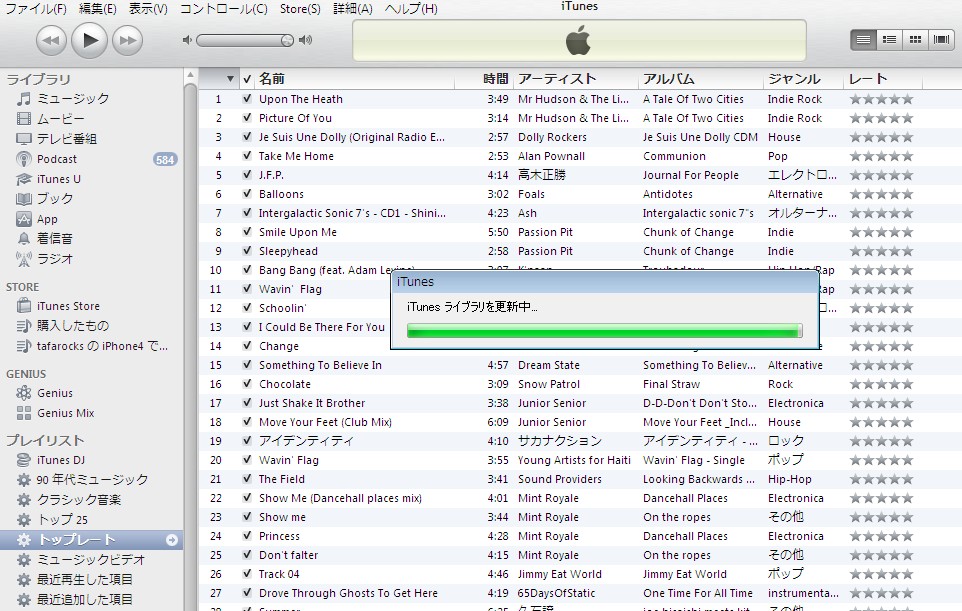The height and width of the screenshot is (611, 962).
Task: Open コントロール(C) menu
Action: point(223,9)
